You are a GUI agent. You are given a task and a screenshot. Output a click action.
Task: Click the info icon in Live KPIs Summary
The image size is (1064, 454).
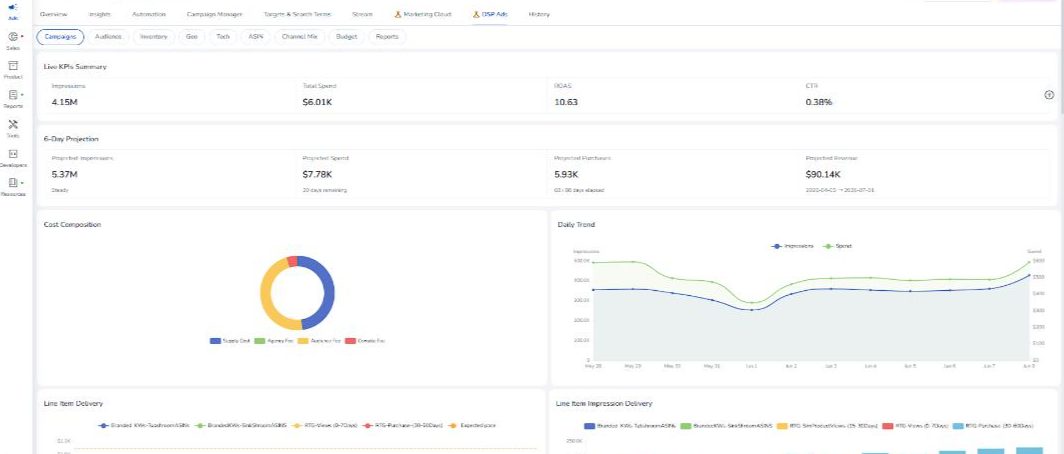[x=1048, y=95]
